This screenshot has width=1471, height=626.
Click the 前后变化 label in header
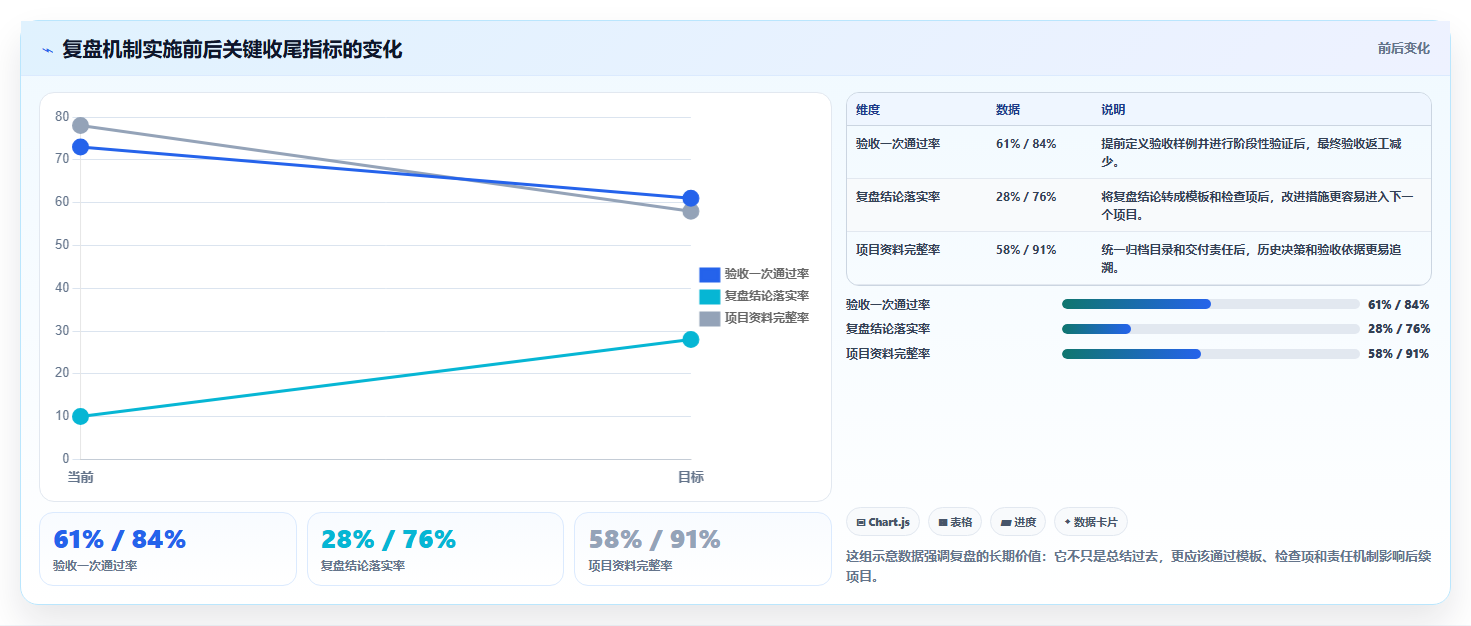(x=1403, y=48)
